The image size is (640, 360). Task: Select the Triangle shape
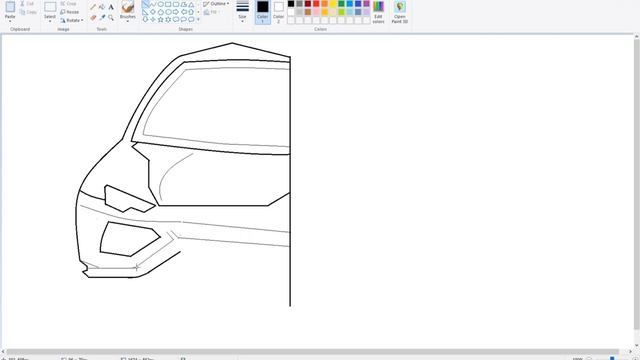(191, 4)
